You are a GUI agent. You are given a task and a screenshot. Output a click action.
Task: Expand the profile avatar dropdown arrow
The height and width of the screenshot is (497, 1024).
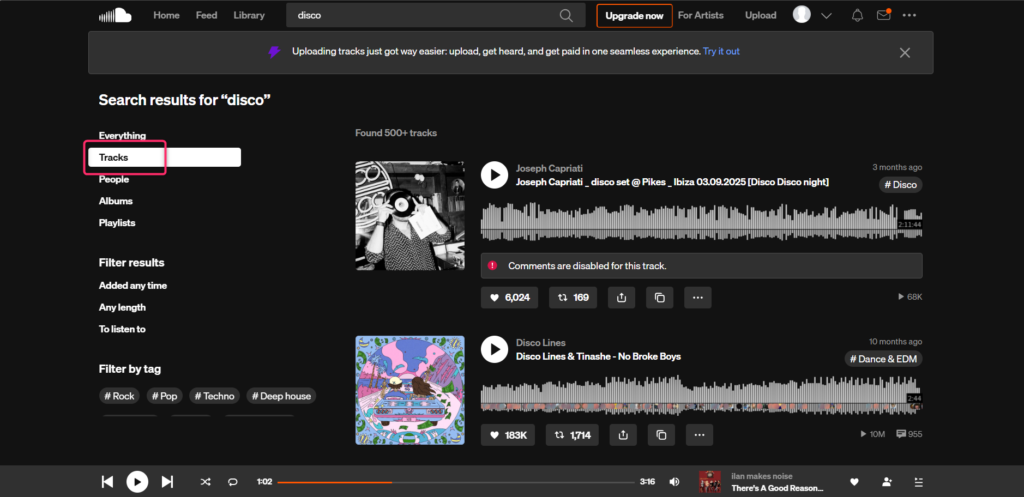click(826, 16)
